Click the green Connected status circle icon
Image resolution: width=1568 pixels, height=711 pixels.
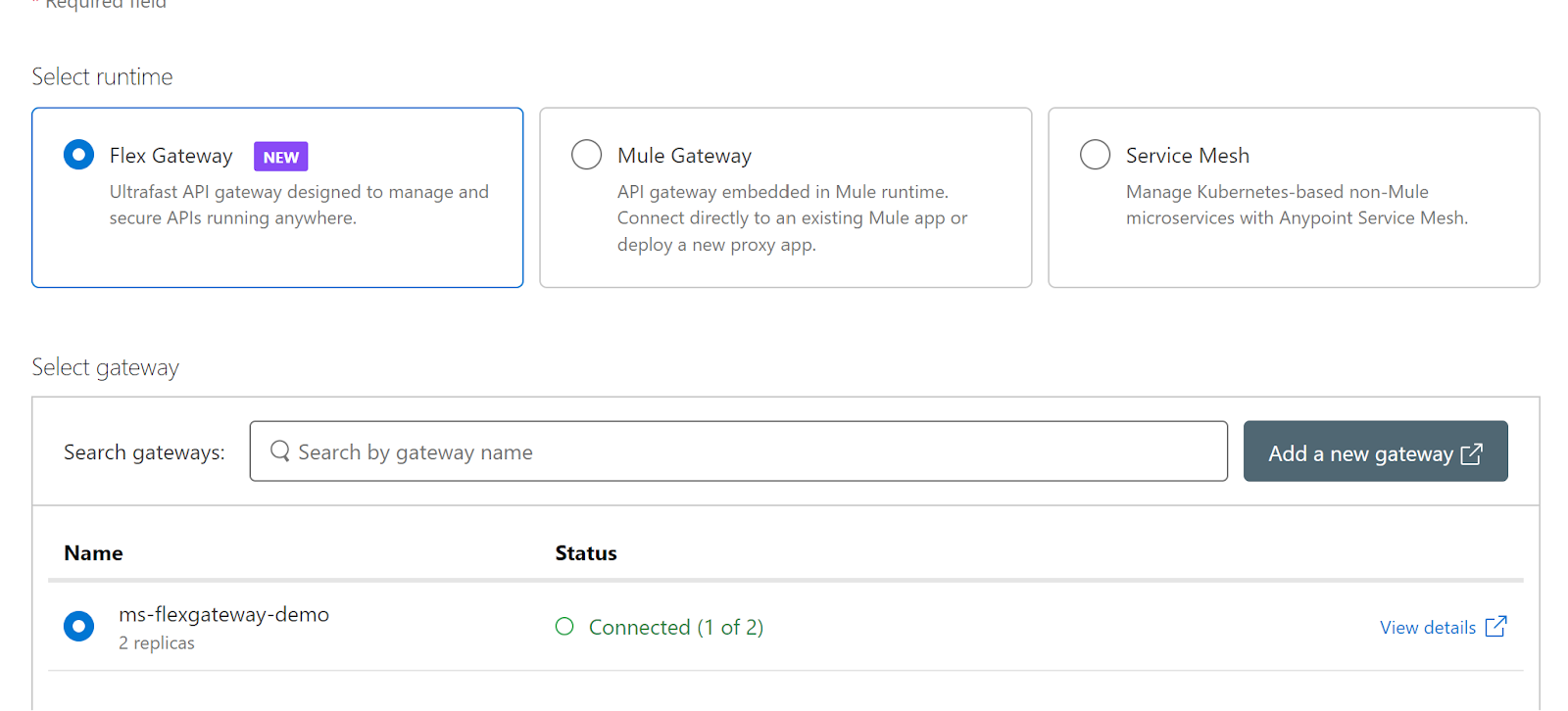coord(564,627)
